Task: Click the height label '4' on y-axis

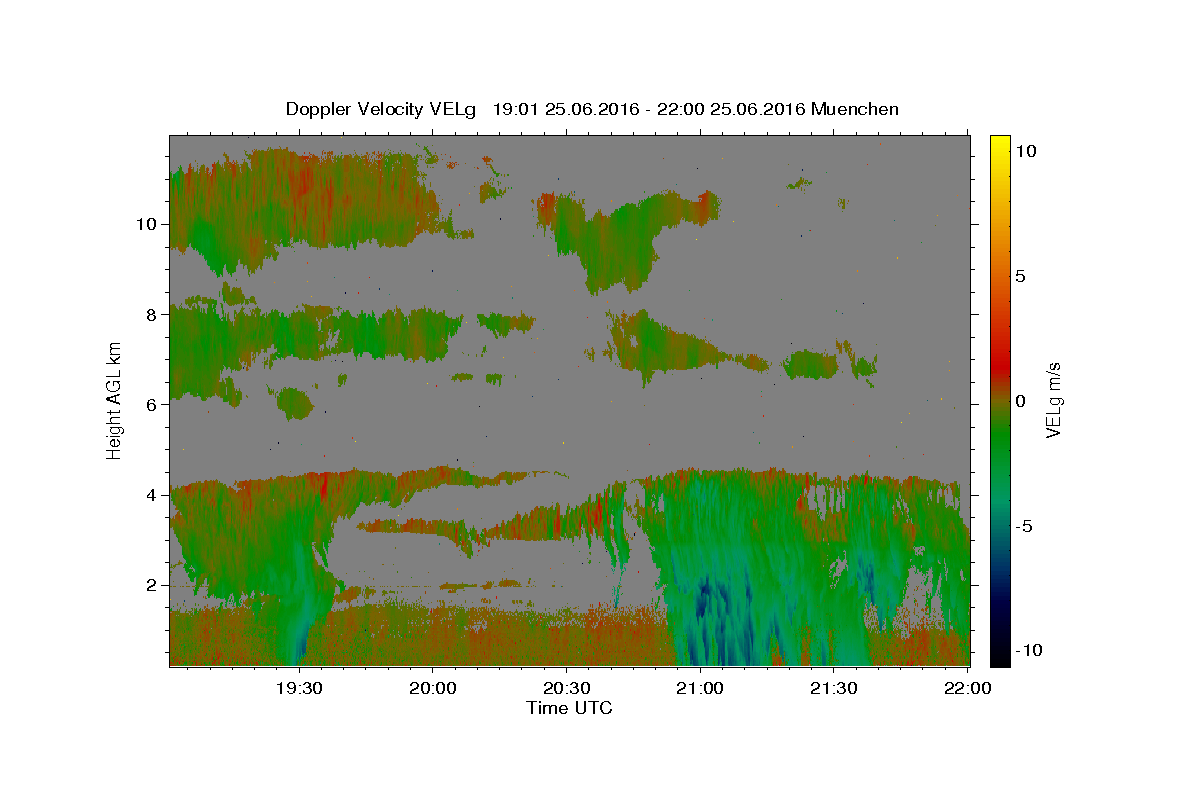Action: coord(150,494)
